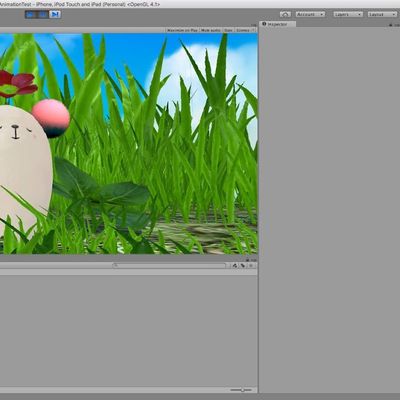This screenshot has width=400, height=400.
Task: Toggle Mute audio in Game view
Action: 211,30
